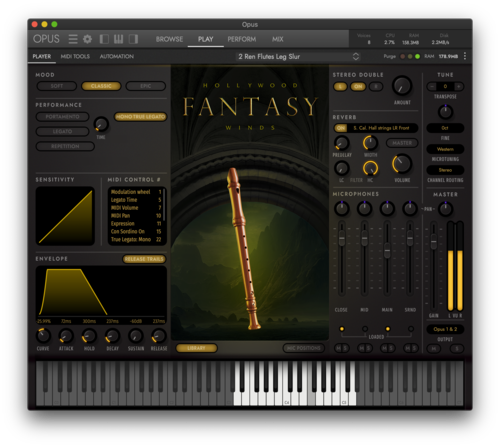Click the Mic Positions button

point(304,348)
